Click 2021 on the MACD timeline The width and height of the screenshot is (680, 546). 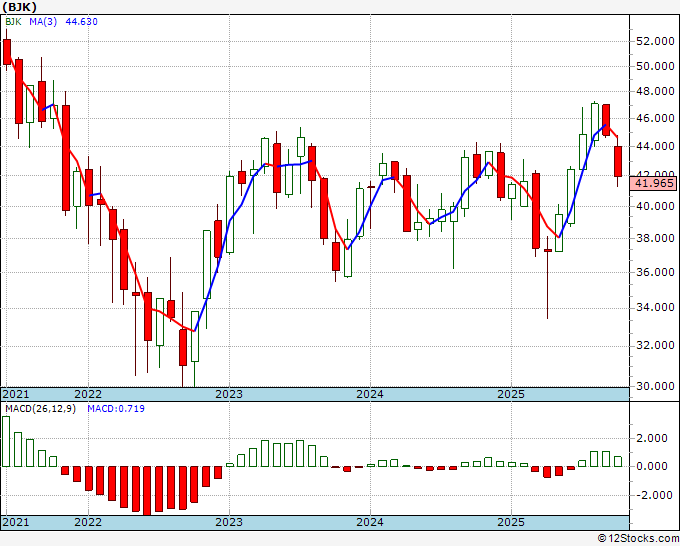click(16, 522)
